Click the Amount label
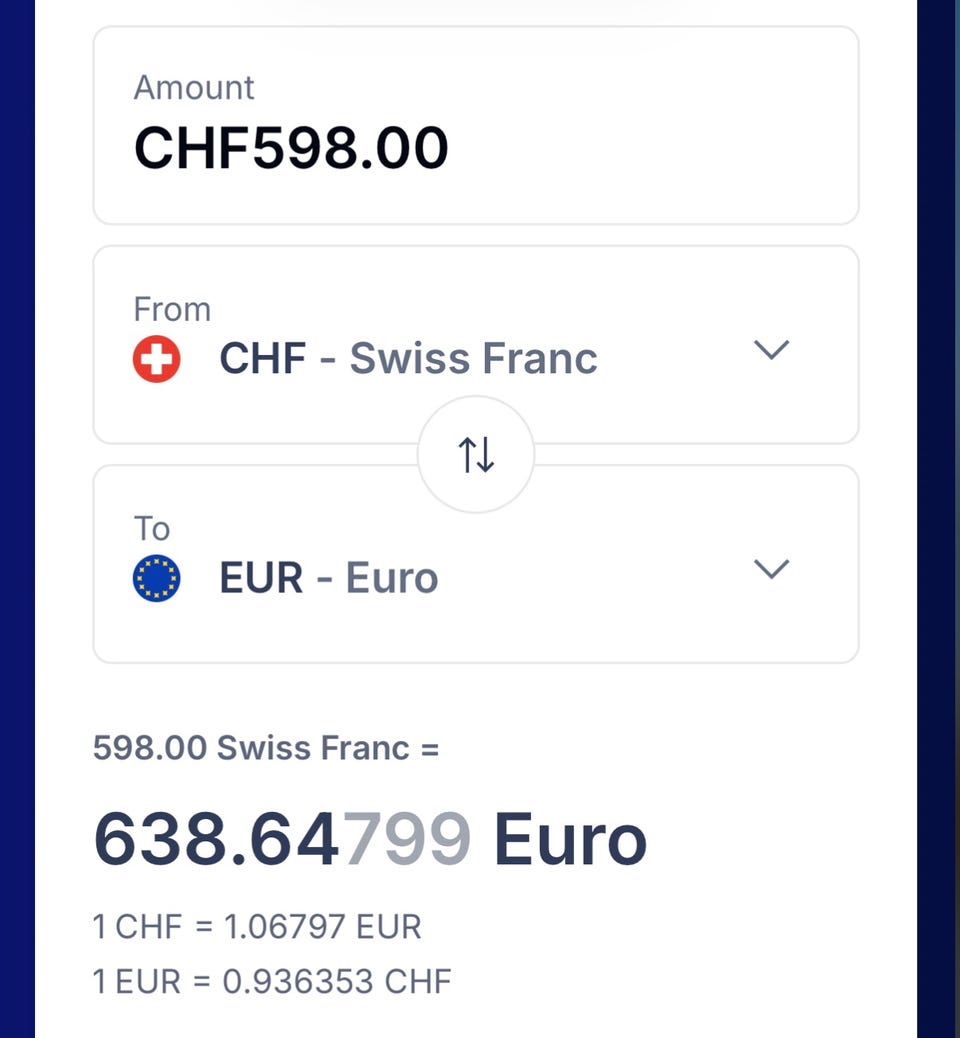The image size is (960, 1038). 194,88
